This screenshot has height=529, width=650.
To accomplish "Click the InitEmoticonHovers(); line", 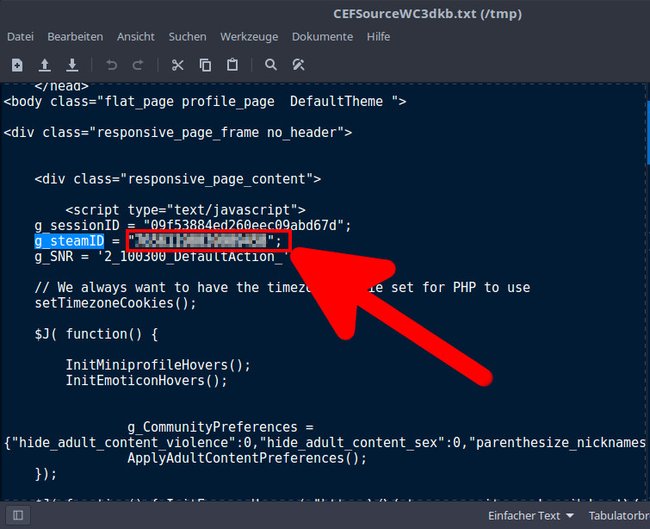I will [x=146, y=380].
